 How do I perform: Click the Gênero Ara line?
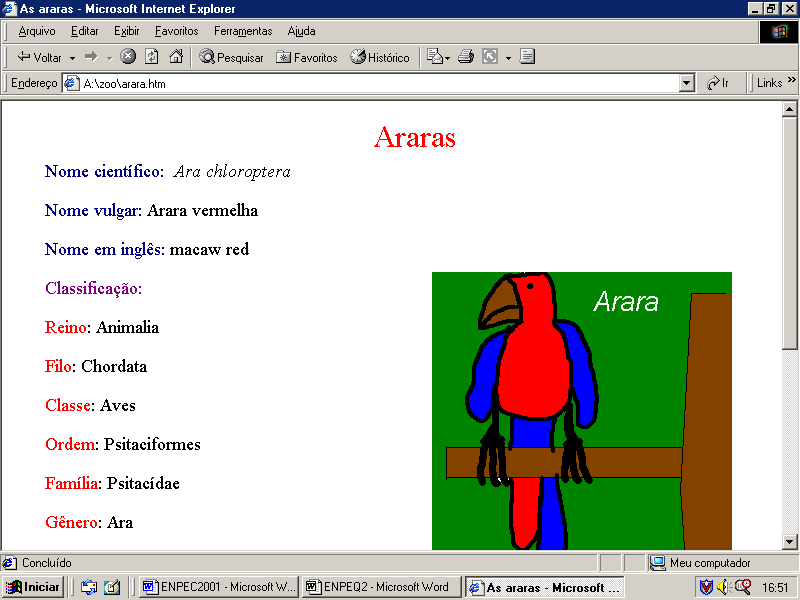(89, 522)
